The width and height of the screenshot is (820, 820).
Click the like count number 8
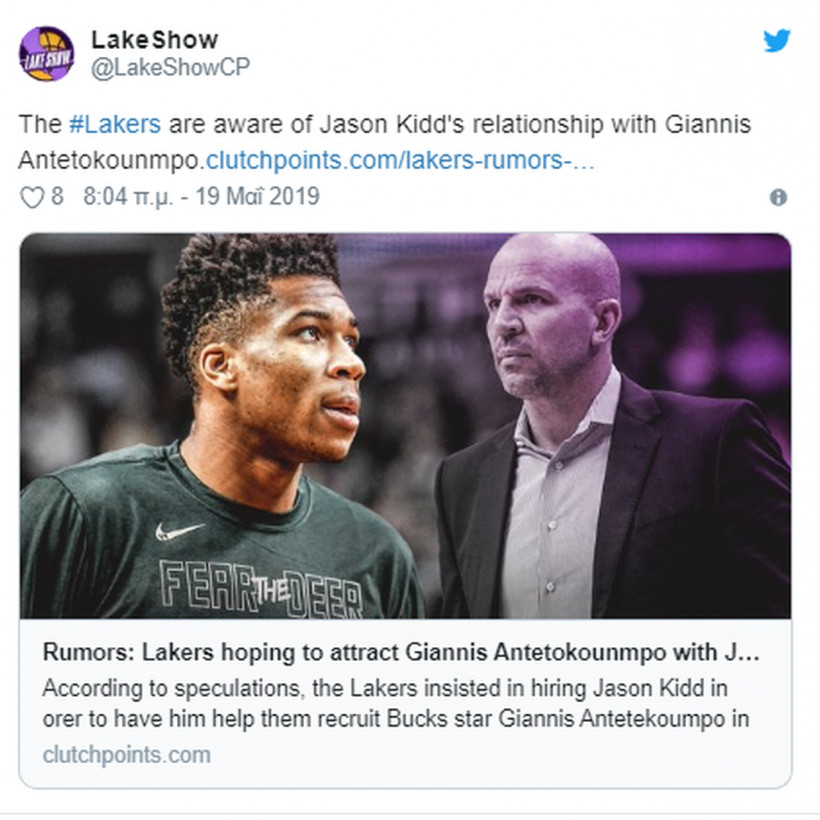click(57, 197)
